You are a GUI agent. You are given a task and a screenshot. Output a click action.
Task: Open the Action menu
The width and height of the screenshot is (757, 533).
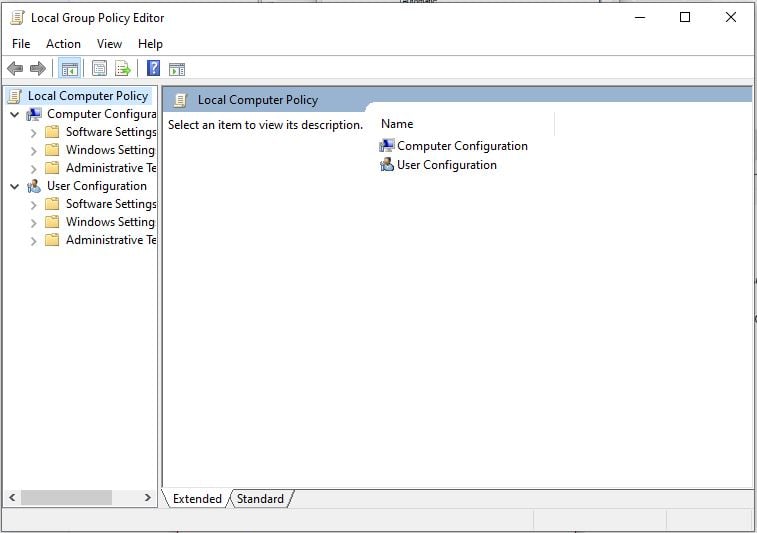(x=63, y=44)
